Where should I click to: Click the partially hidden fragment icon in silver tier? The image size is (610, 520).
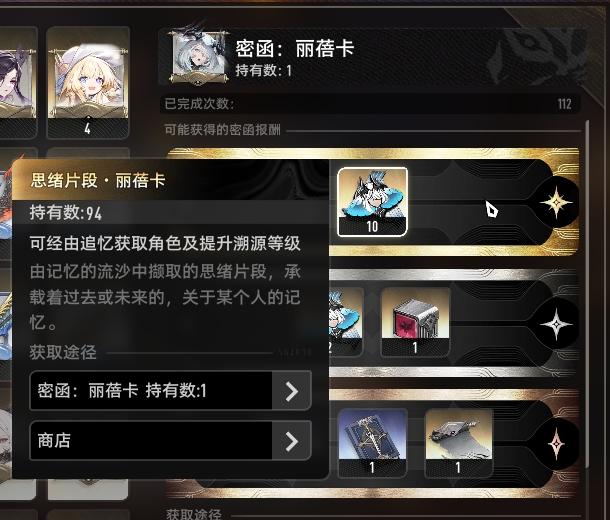(x=345, y=322)
